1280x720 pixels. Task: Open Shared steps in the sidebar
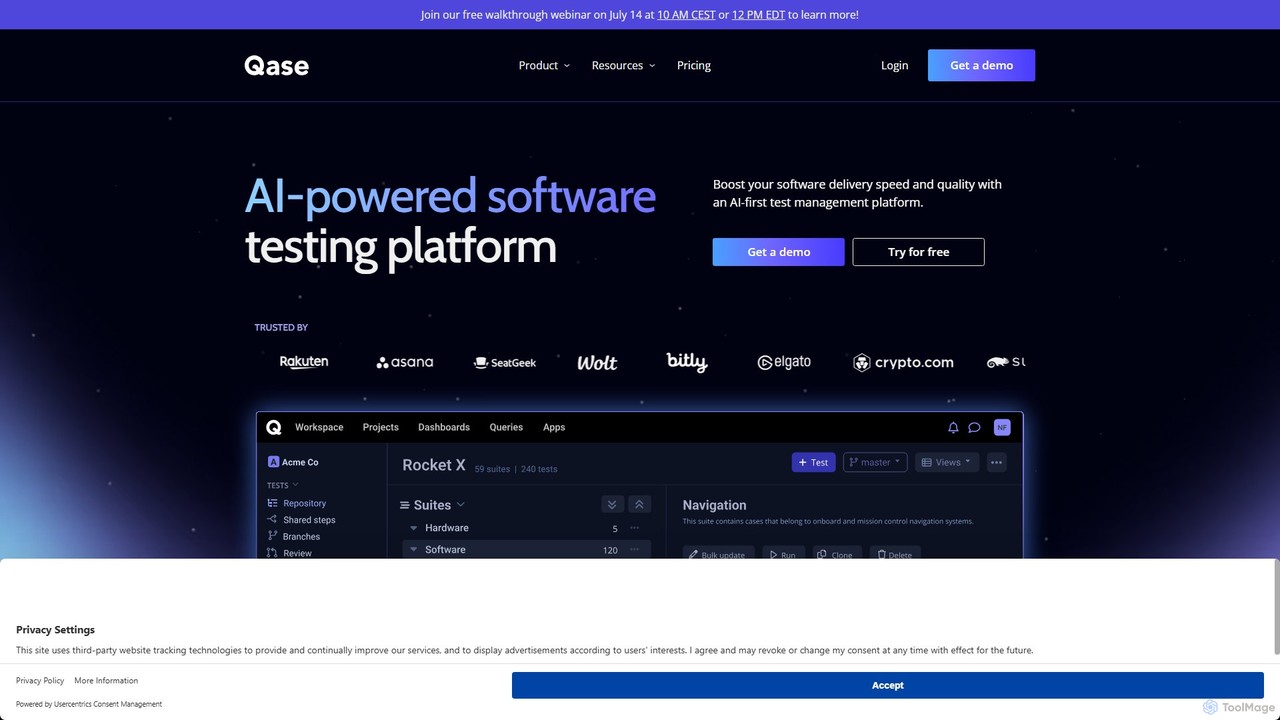[301, 520]
